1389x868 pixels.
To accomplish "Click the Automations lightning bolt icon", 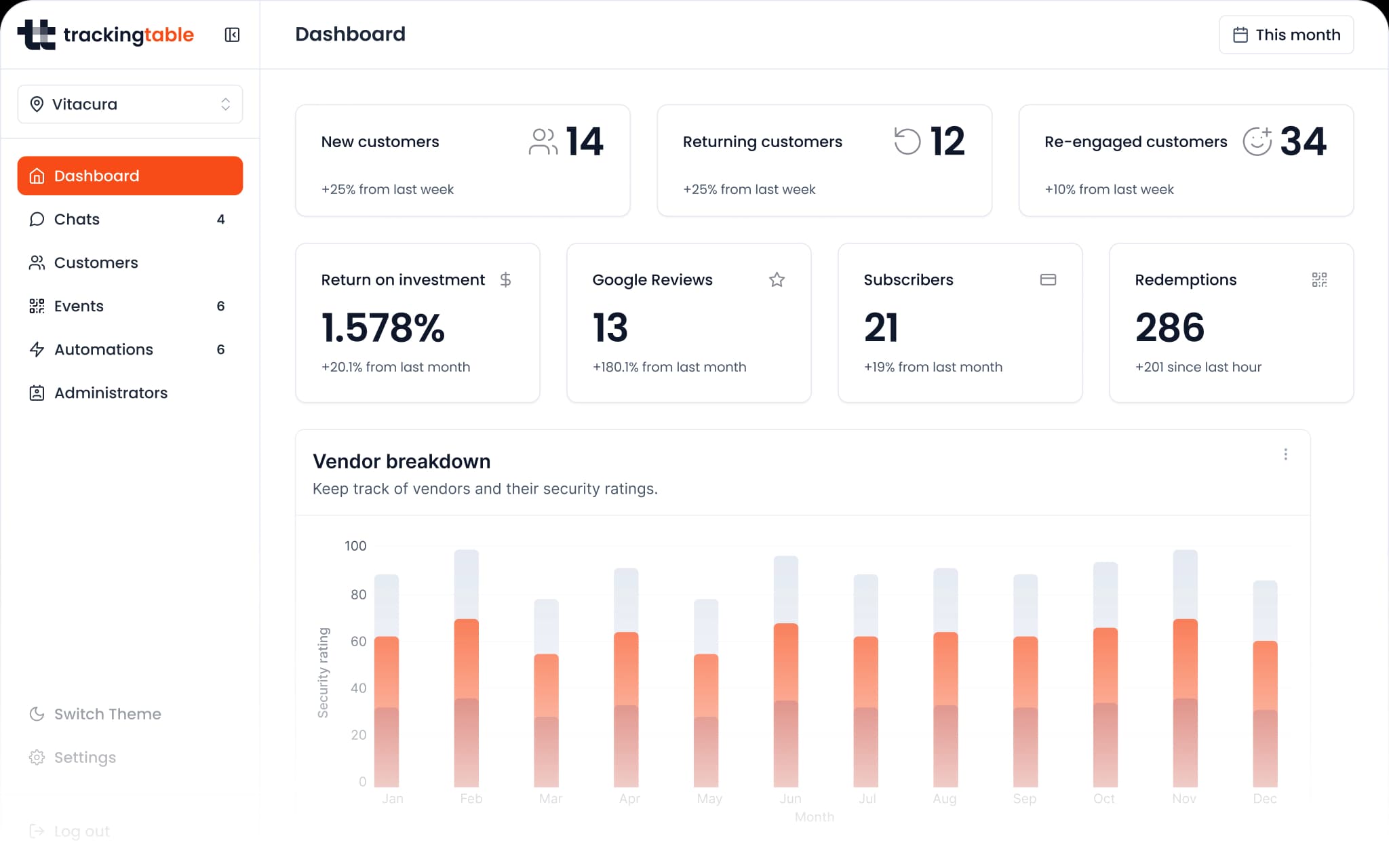I will pos(37,349).
